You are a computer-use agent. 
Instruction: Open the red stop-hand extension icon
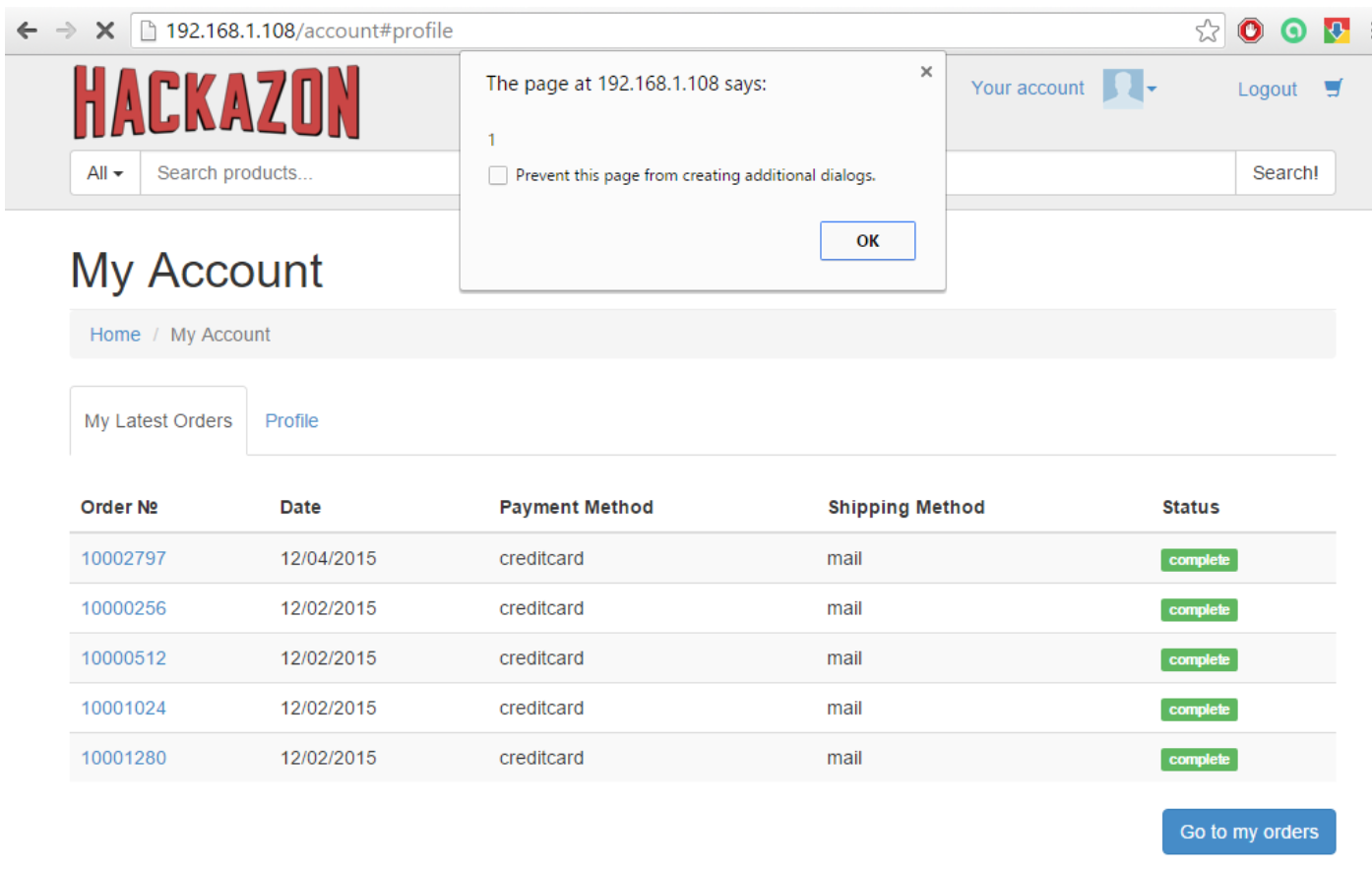[1251, 31]
